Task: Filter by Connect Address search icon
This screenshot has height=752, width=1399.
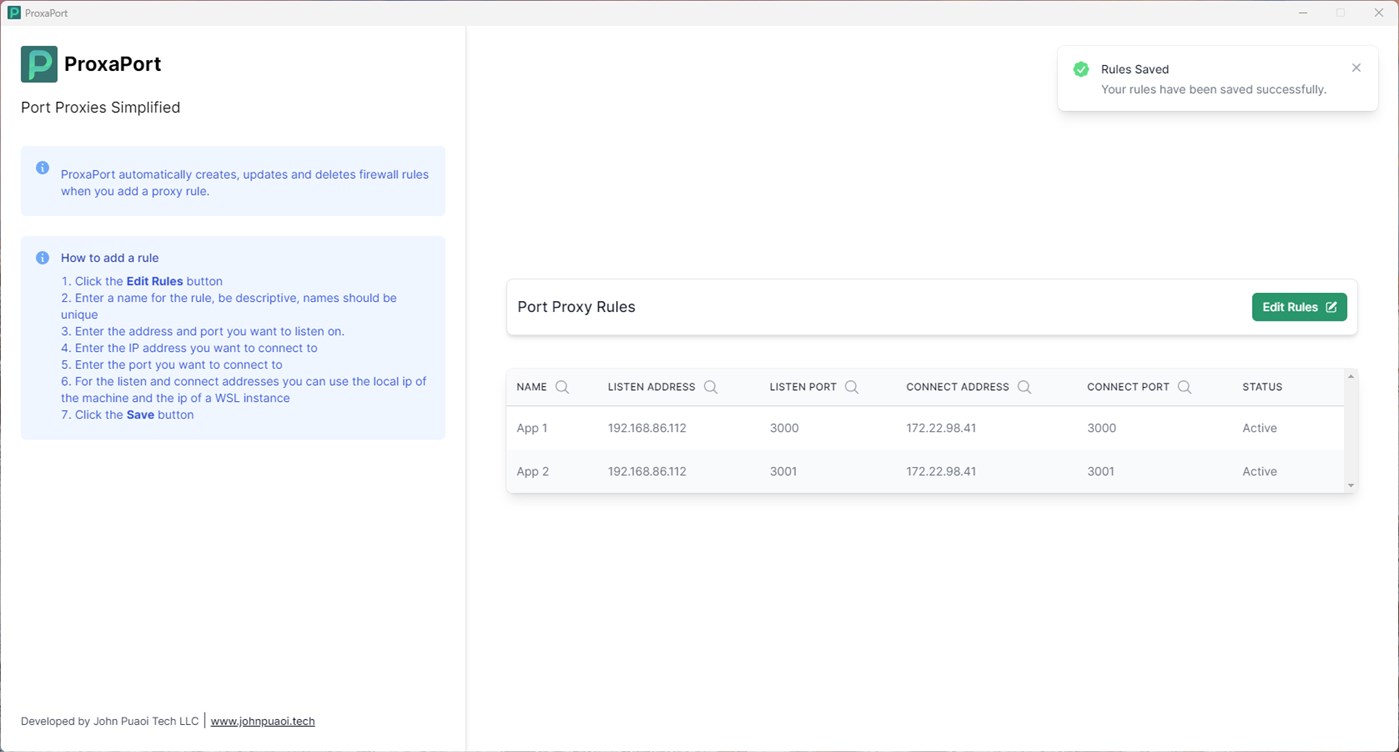Action: [1024, 387]
